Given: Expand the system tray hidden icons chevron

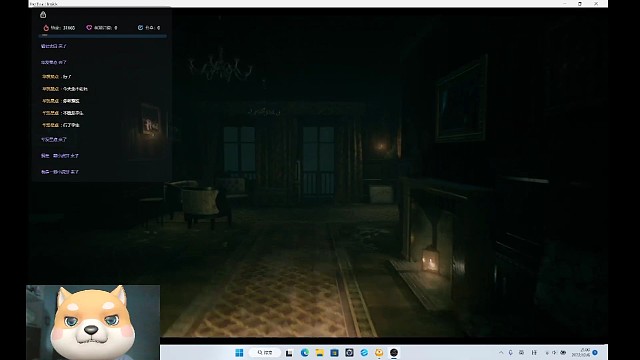Looking at the screenshot, I should coord(501,353).
